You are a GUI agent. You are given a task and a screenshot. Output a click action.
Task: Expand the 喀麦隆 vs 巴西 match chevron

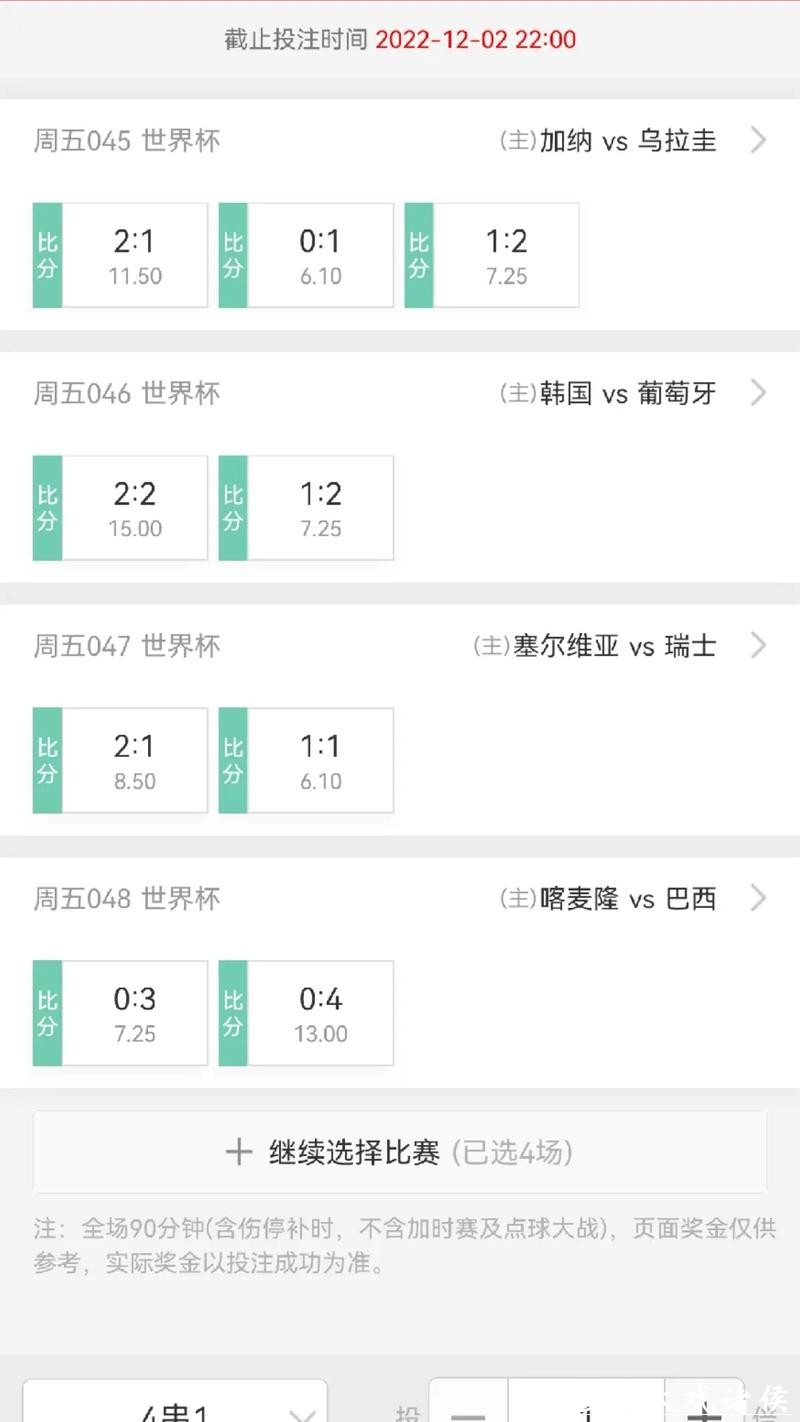tap(758, 898)
